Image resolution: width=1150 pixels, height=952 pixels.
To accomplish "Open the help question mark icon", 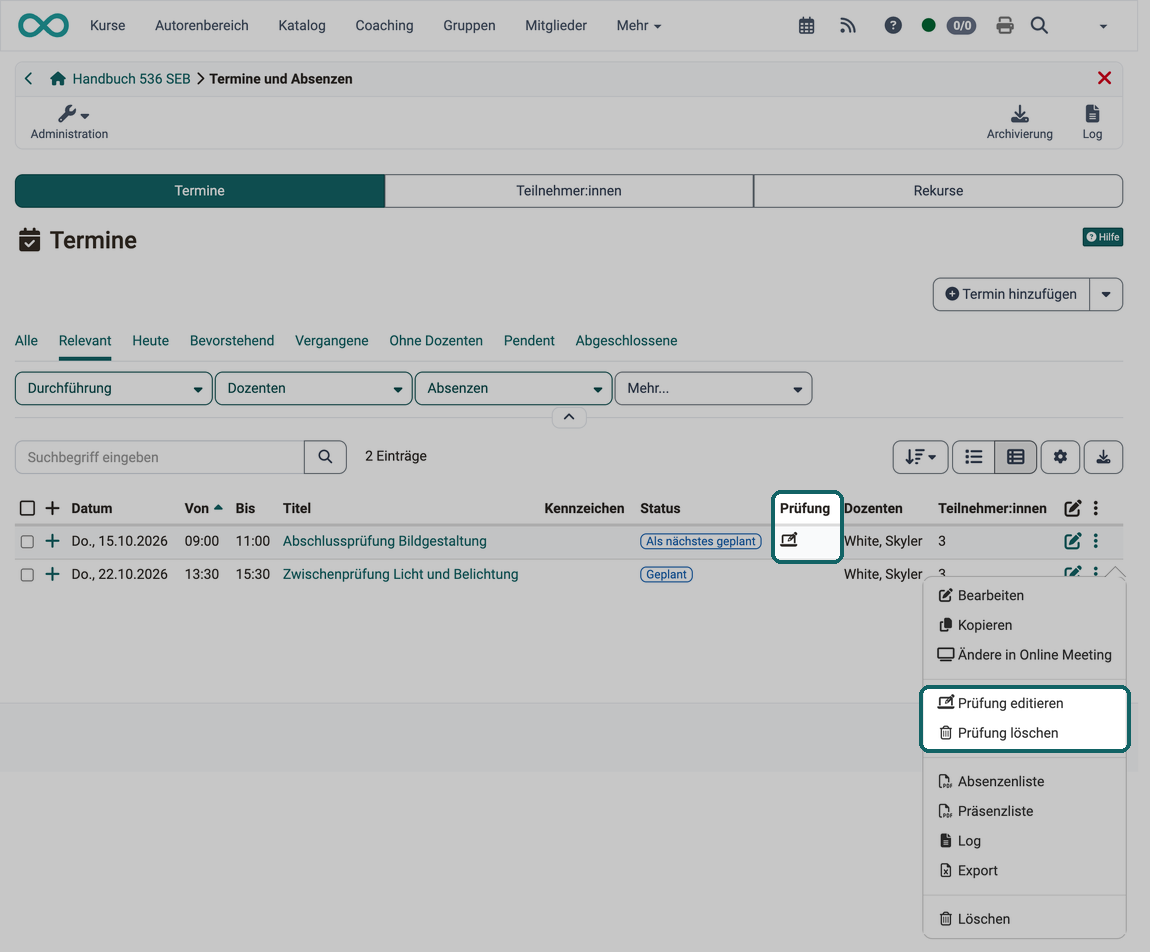I will tap(893, 26).
